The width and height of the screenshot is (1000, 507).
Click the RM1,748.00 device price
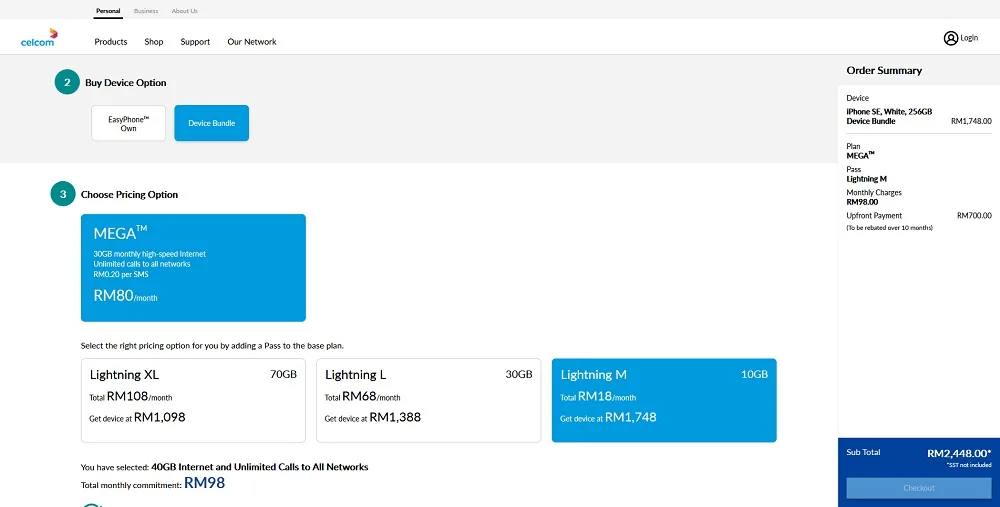click(971, 121)
